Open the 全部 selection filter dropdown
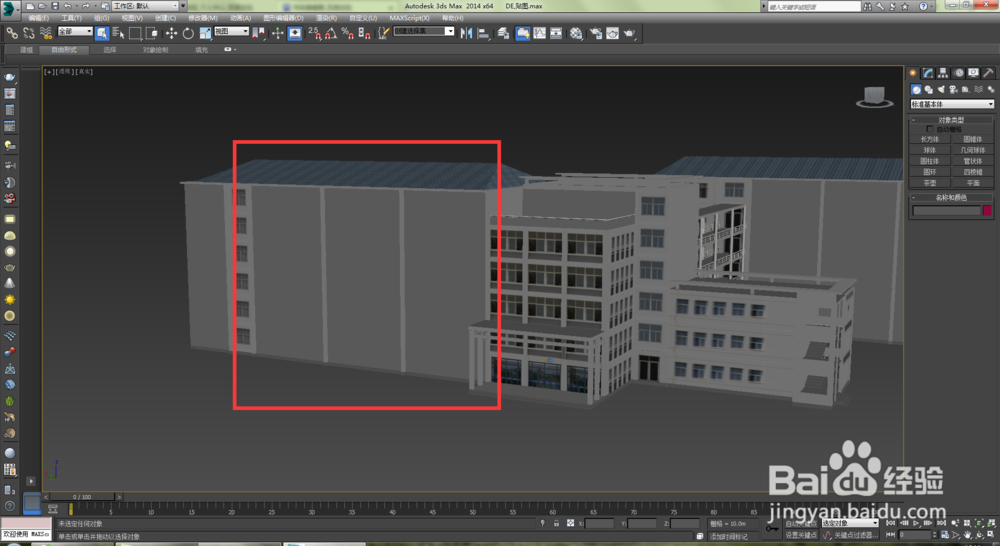This screenshot has width=1000, height=546. pyautogui.click(x=75, y=31)
